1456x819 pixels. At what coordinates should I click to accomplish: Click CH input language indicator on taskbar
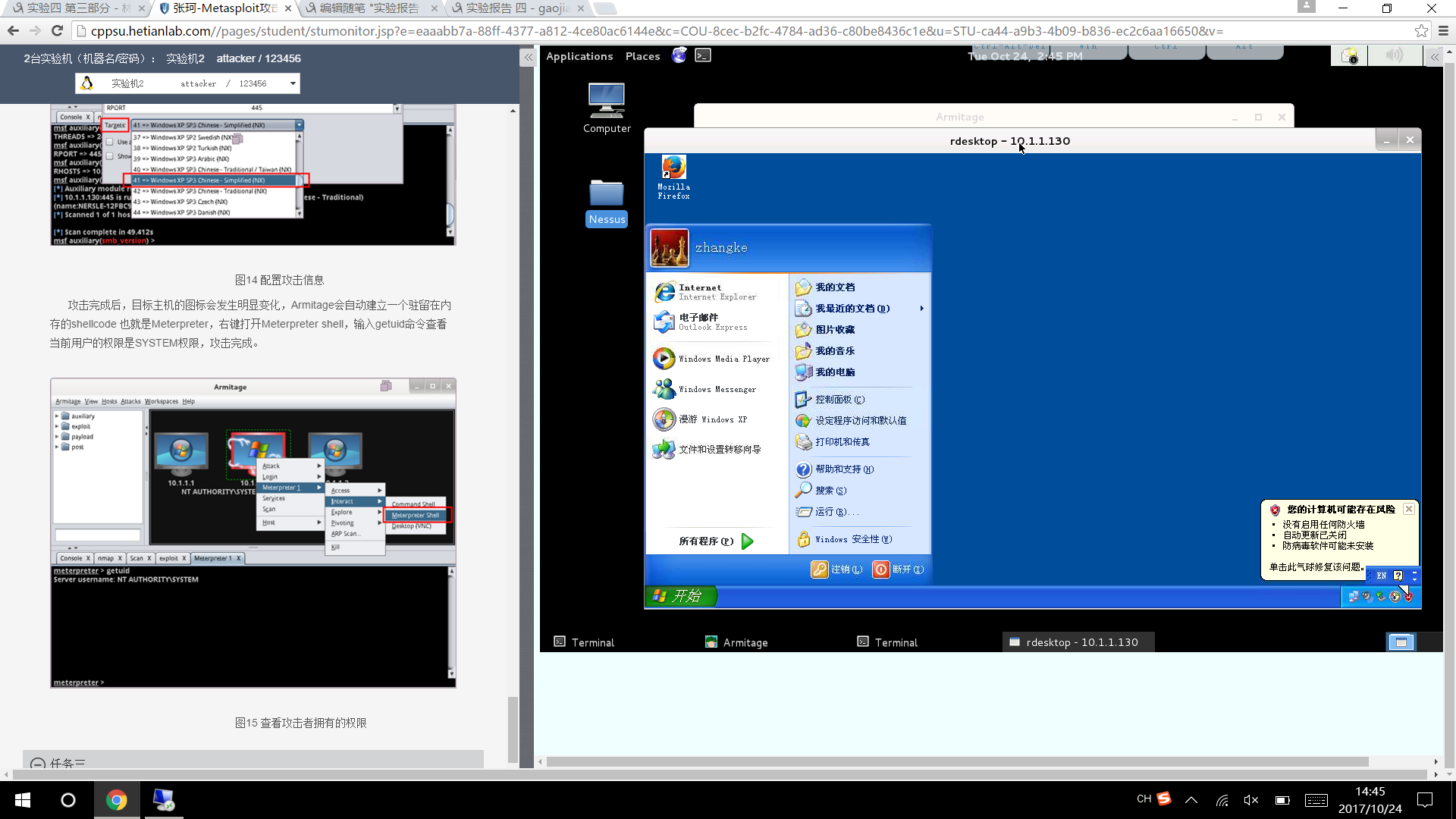tap(1144, 799)
